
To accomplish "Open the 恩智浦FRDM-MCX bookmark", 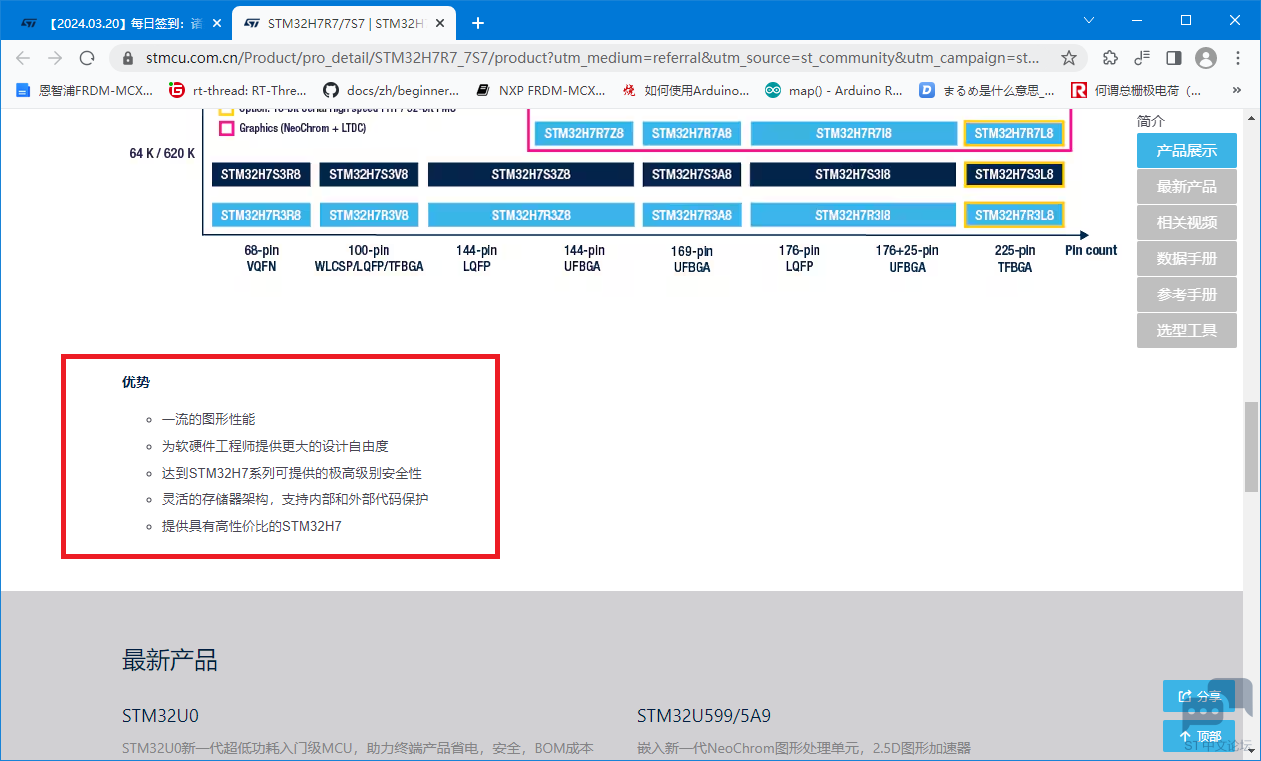I will 85,90.
